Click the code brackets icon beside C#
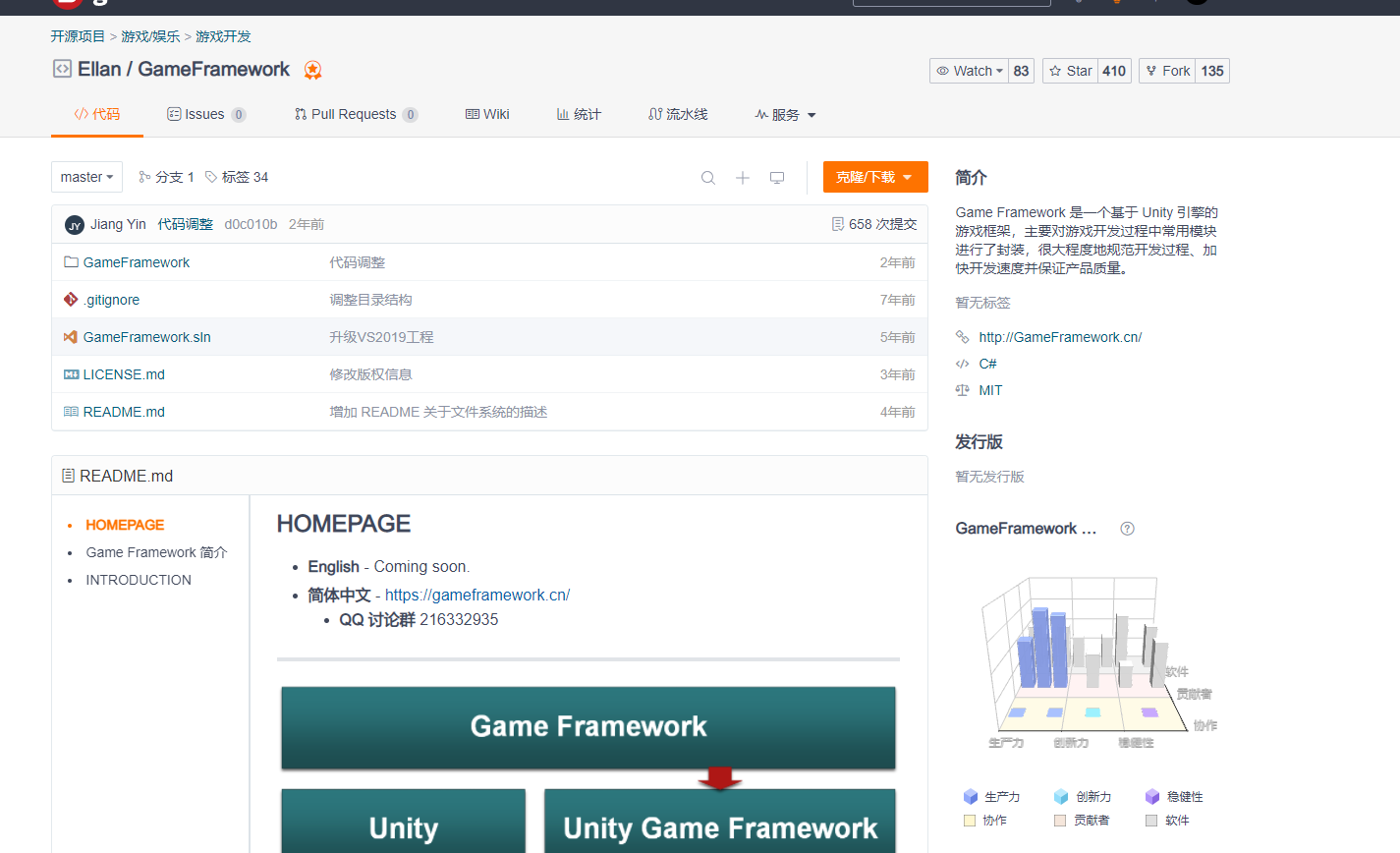This screenshot has height=853, width=1400. 963,364
